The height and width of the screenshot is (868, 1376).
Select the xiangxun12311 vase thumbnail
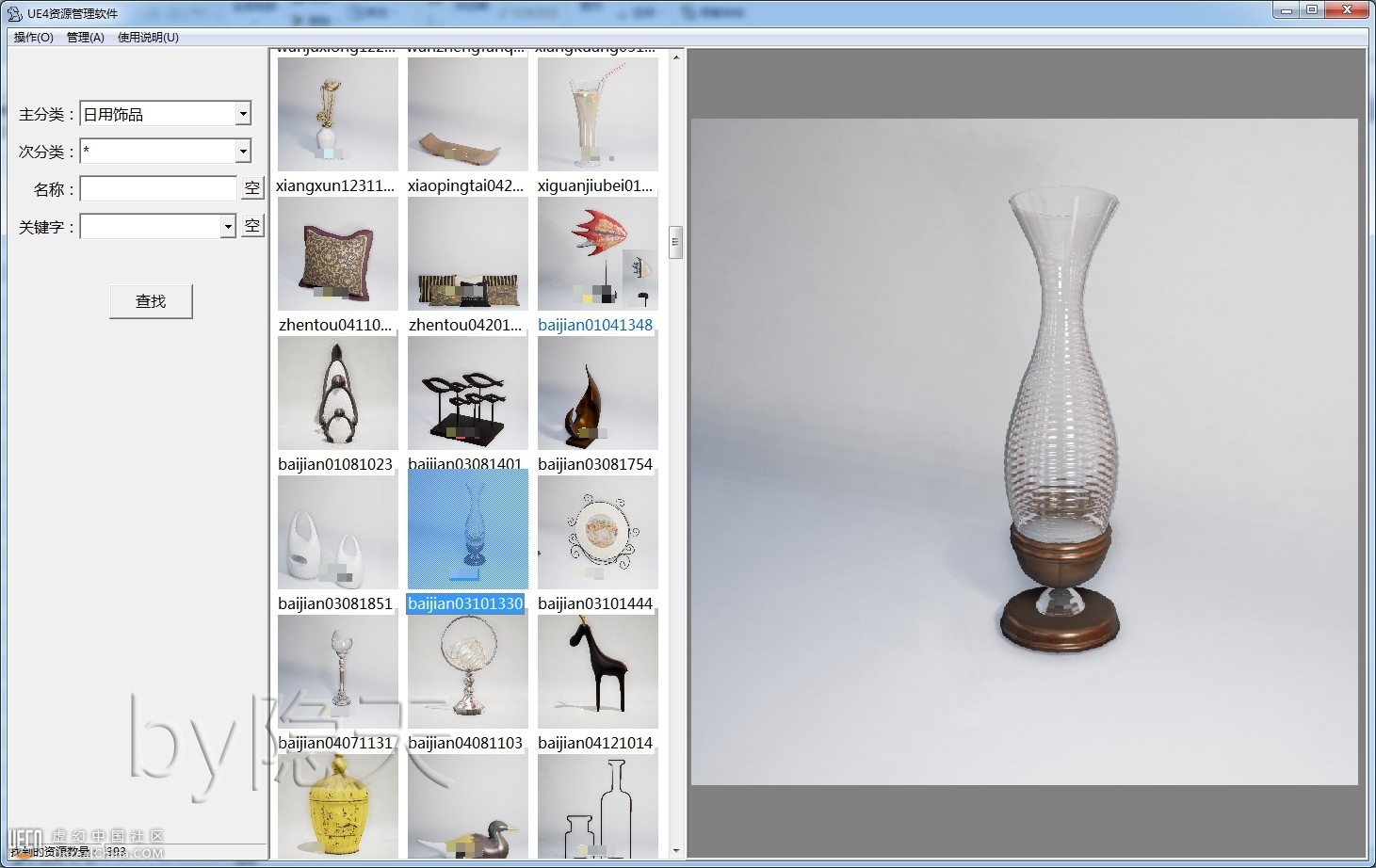[x=338, y=114]
